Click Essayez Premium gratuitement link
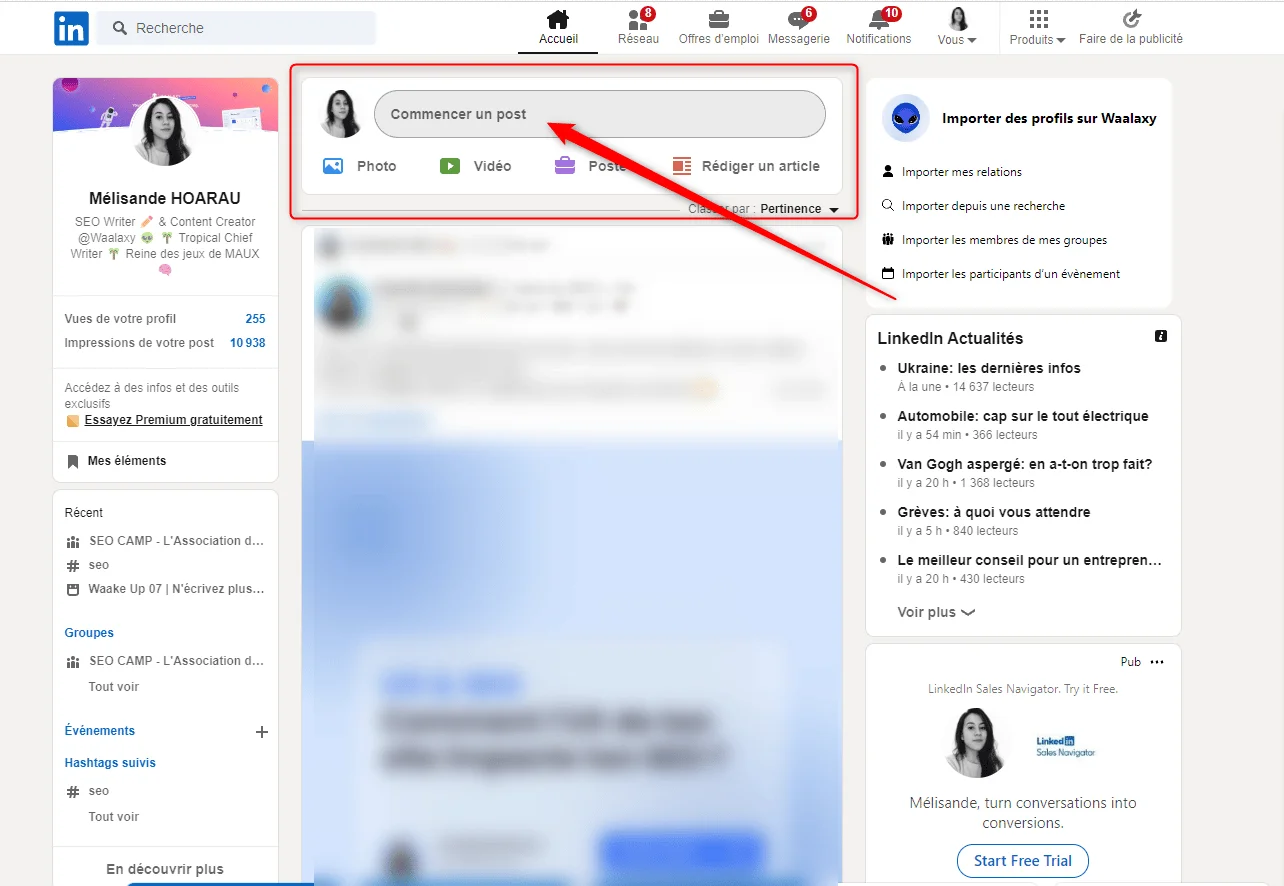The height and width of the screenshot is (886, 1284). click(x=173, y=420)
